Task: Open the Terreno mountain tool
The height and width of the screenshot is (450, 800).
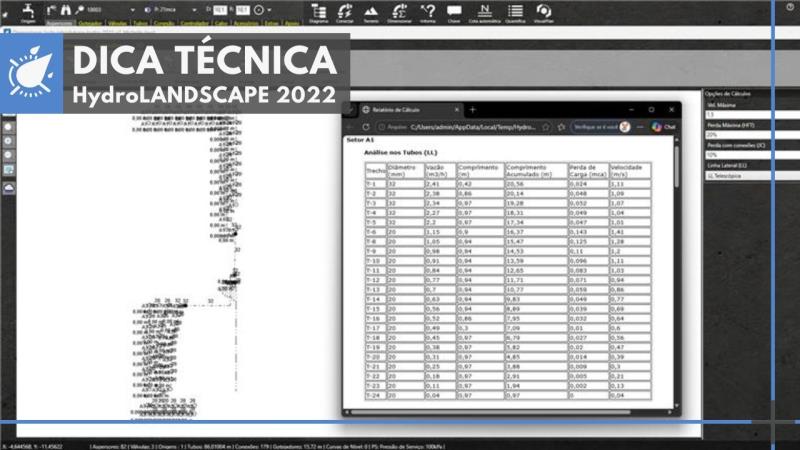Action: point(371,13)
